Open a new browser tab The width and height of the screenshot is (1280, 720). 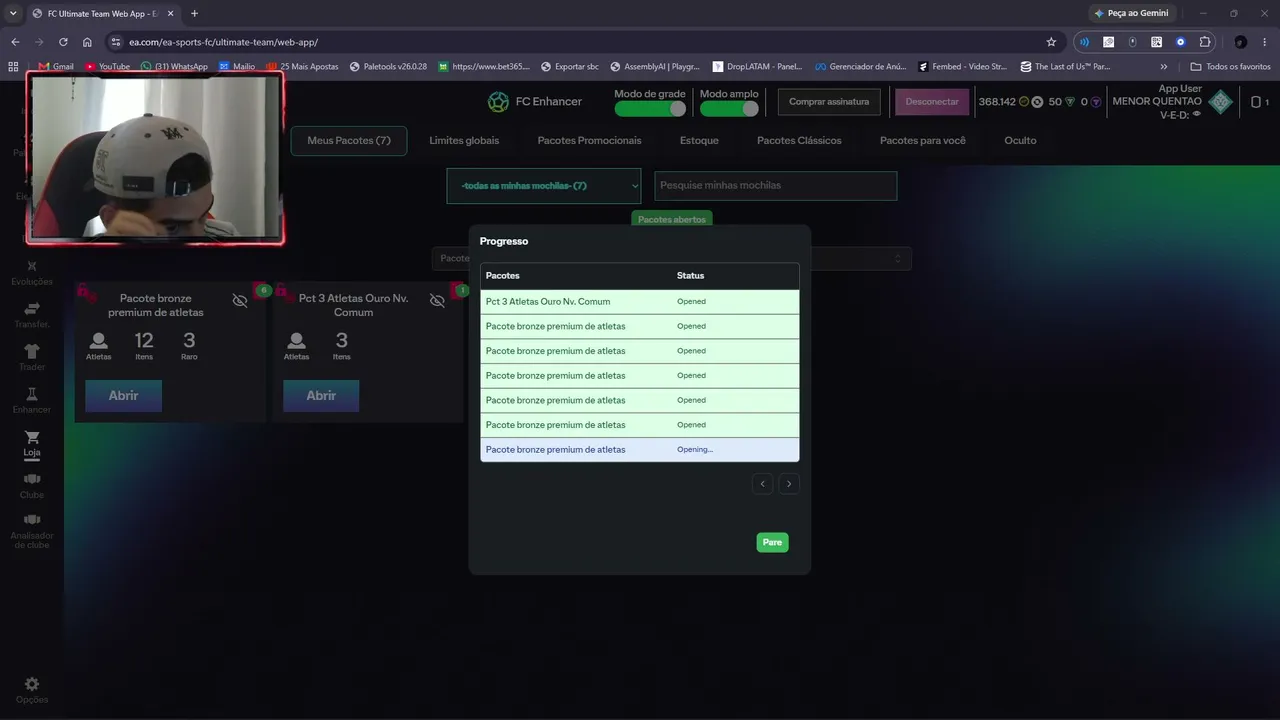click(x=194, y=13)
